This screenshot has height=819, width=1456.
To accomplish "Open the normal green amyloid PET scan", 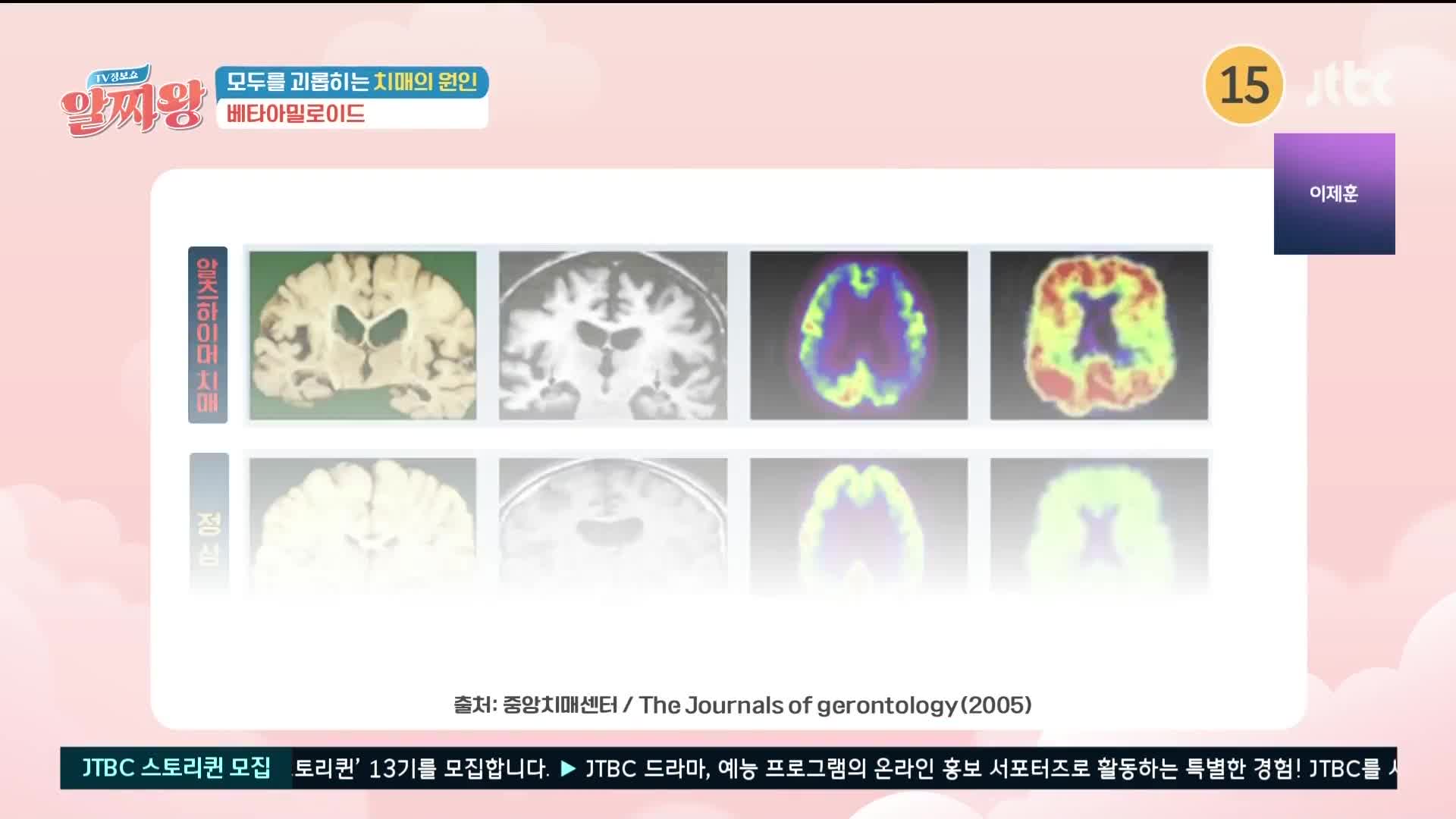I will 1099,523.
